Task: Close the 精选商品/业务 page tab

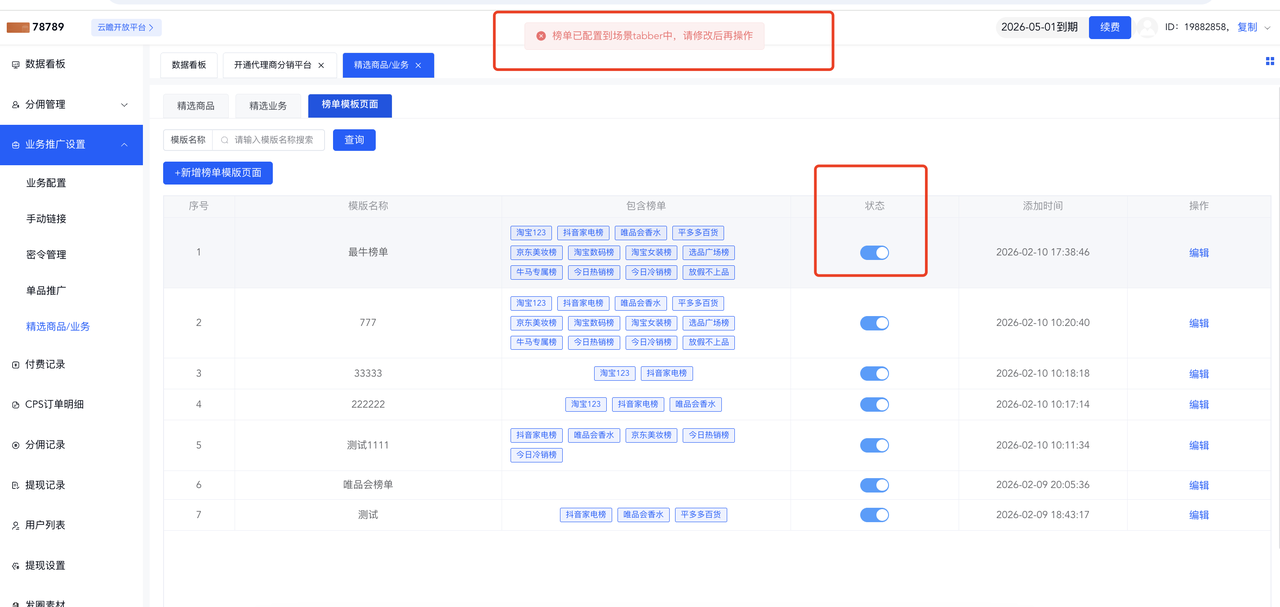Action: 418,66
